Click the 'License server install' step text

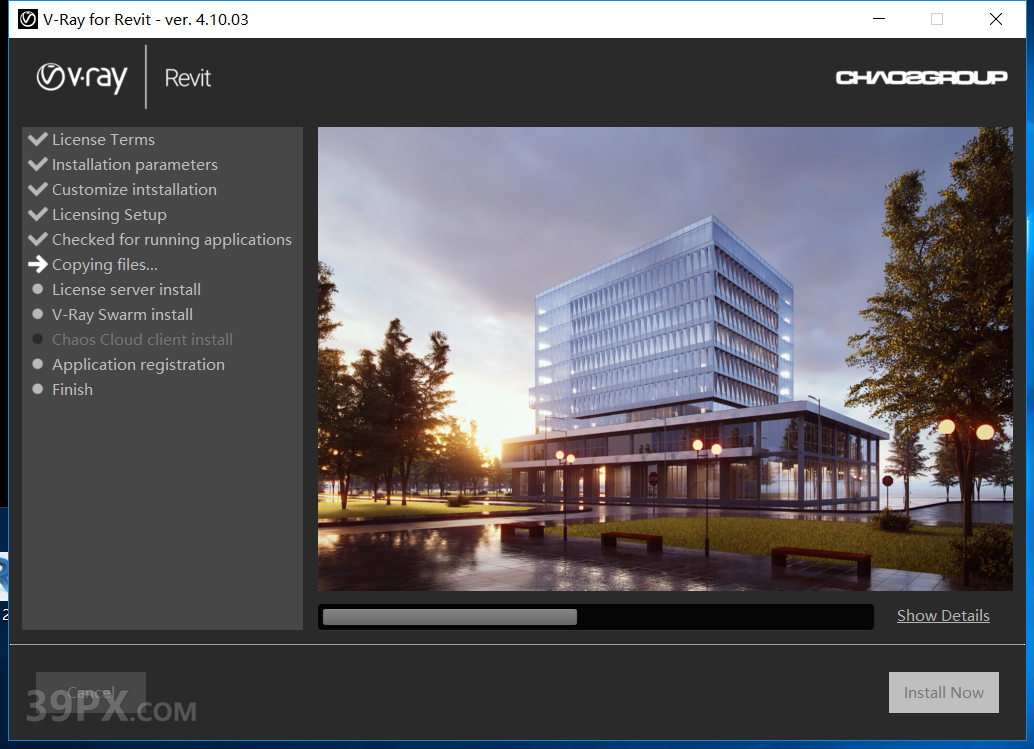coord(127,289)
